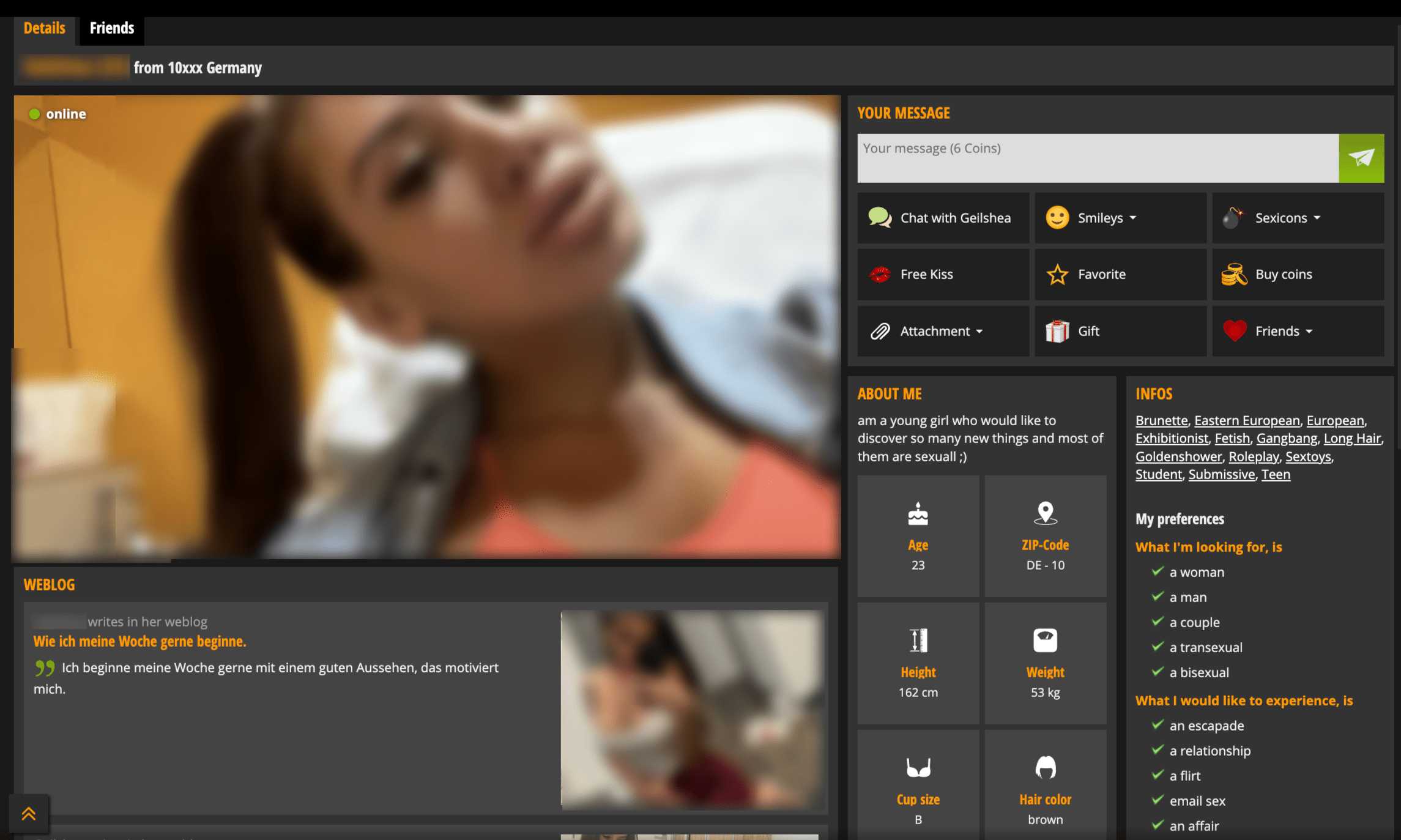The image size is (1401, 840).
Task: Click the bra Cup size icon
Action: (x=918, y=768)
